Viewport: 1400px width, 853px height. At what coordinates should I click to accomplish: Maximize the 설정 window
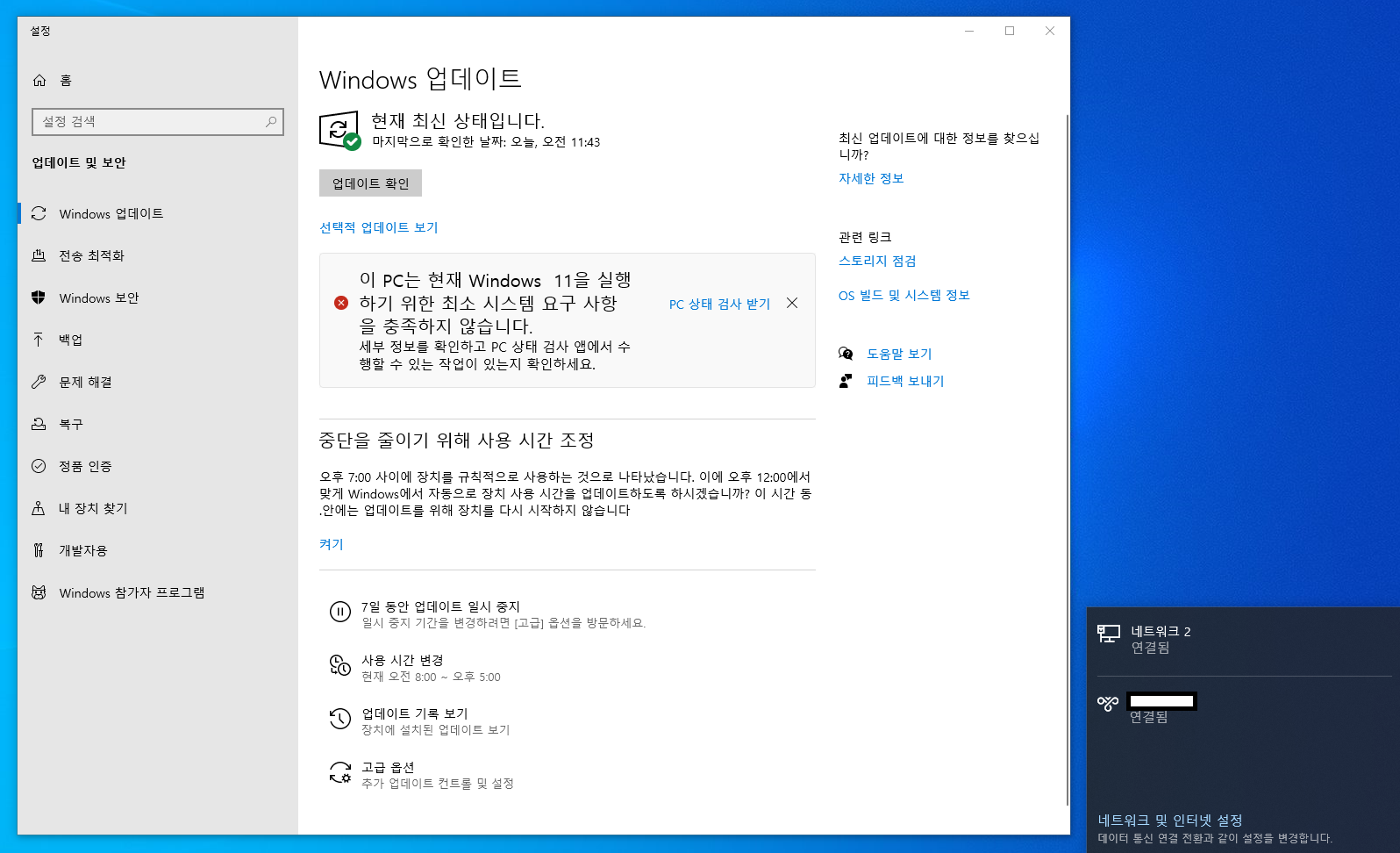(1010, 31)
